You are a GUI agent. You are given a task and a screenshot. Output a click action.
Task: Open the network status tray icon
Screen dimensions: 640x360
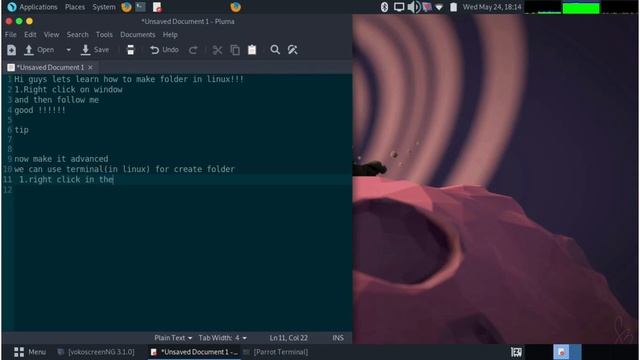(x=439, y=7)
